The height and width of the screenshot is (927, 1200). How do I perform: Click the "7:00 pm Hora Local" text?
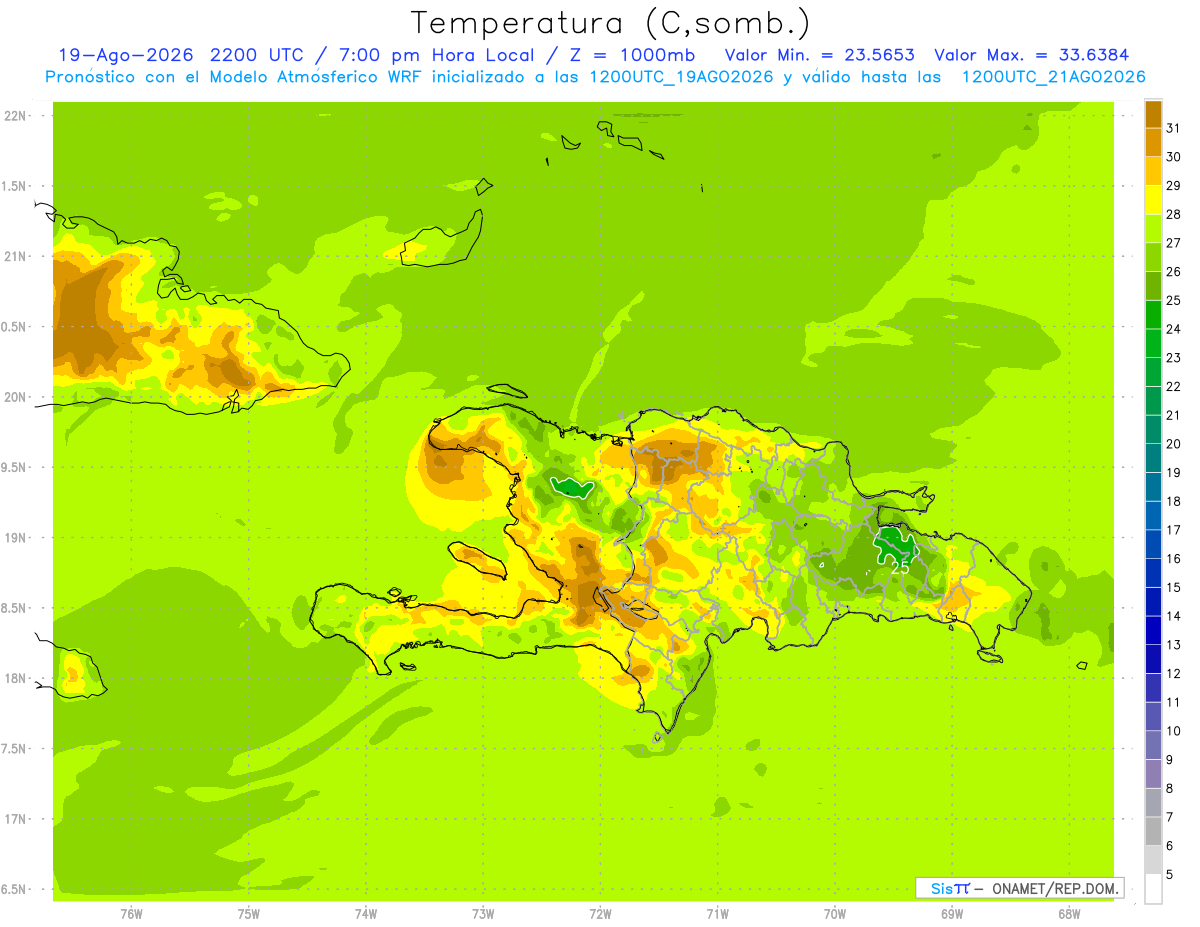pos(436,55)
